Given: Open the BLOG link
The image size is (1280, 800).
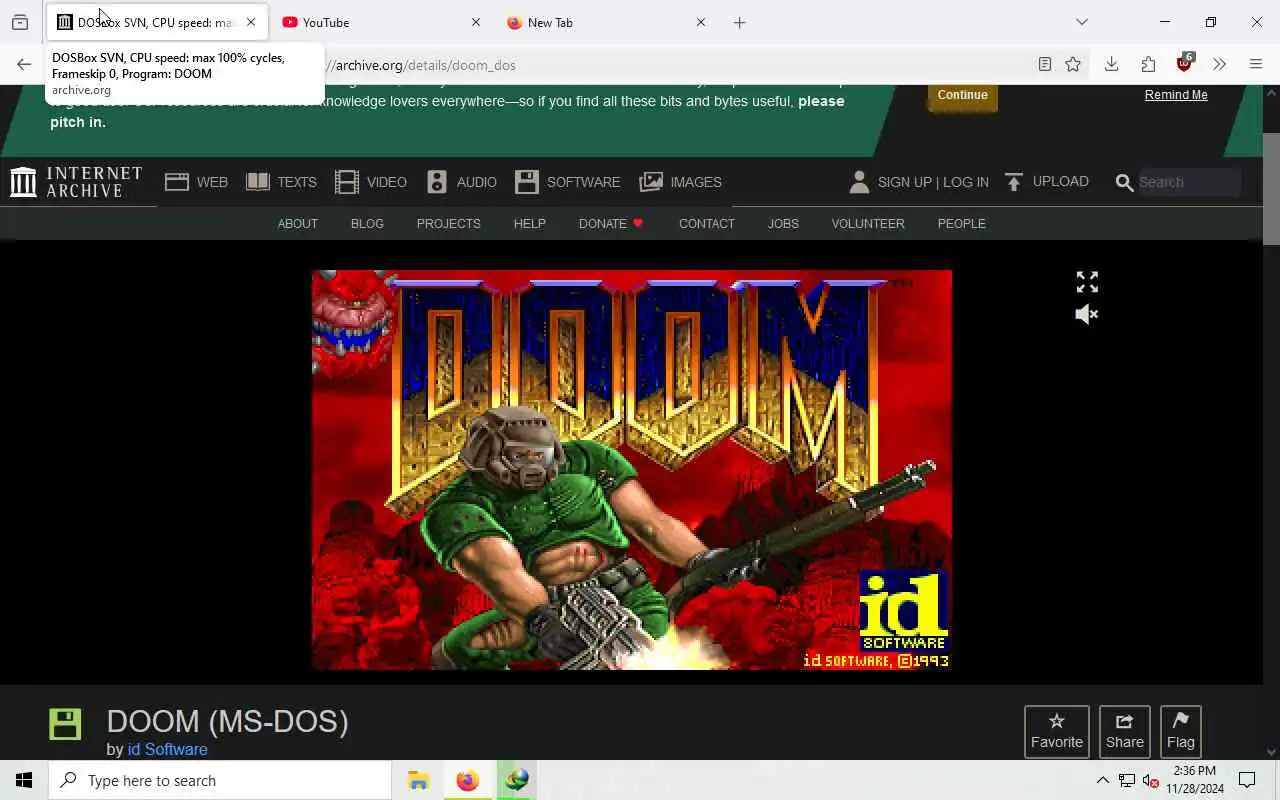Looking at the screenshot, I should point(367,224).
